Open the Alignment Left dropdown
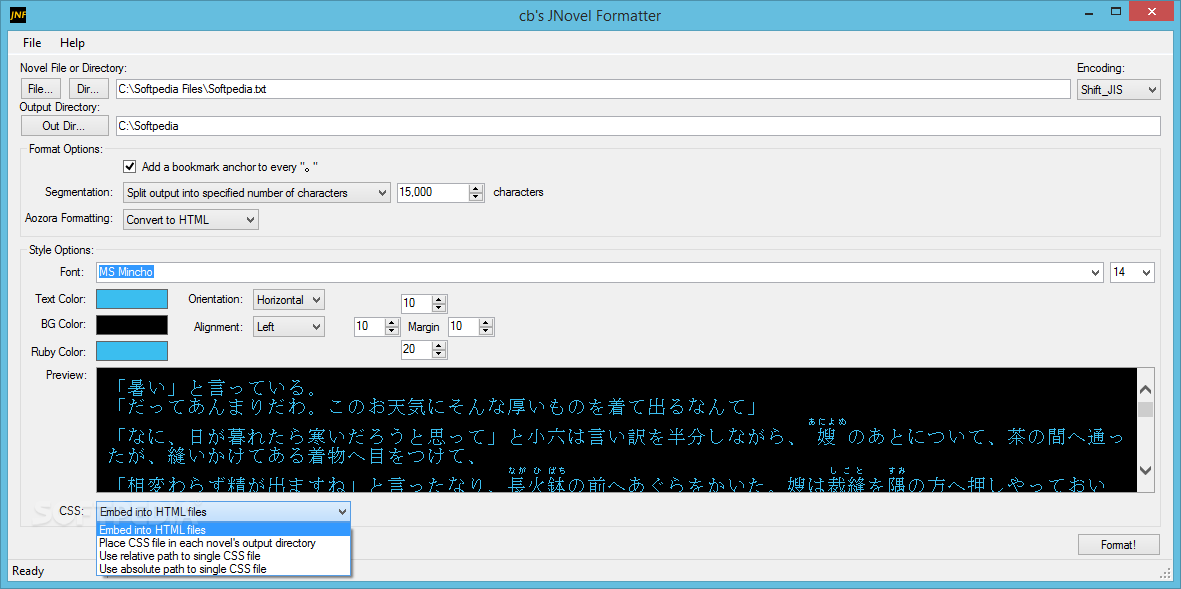 tap(288, 327)
